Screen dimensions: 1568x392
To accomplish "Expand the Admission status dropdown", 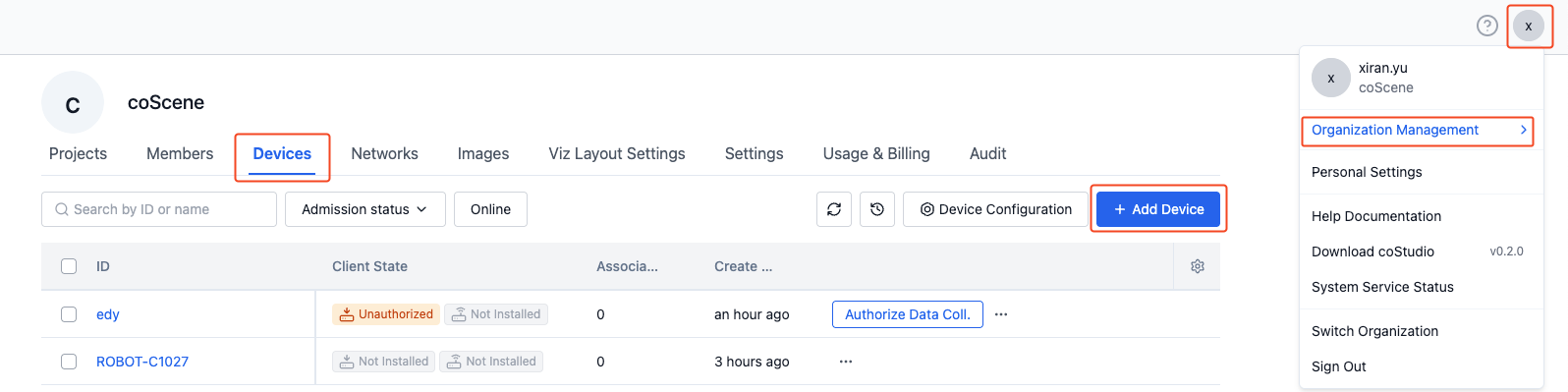I will (x=365, y=209).
